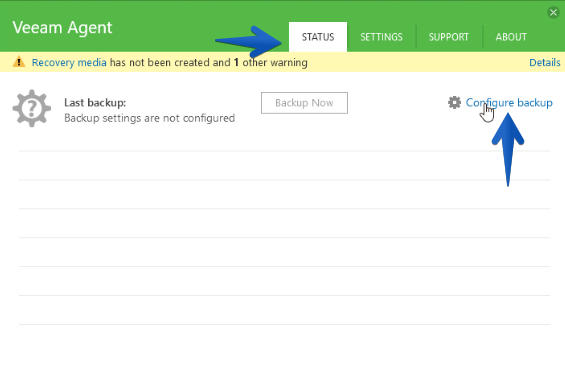Screen dimensions: 565x368
Task: Click the Veeam Agent title text
Action: tap(62, 28)
